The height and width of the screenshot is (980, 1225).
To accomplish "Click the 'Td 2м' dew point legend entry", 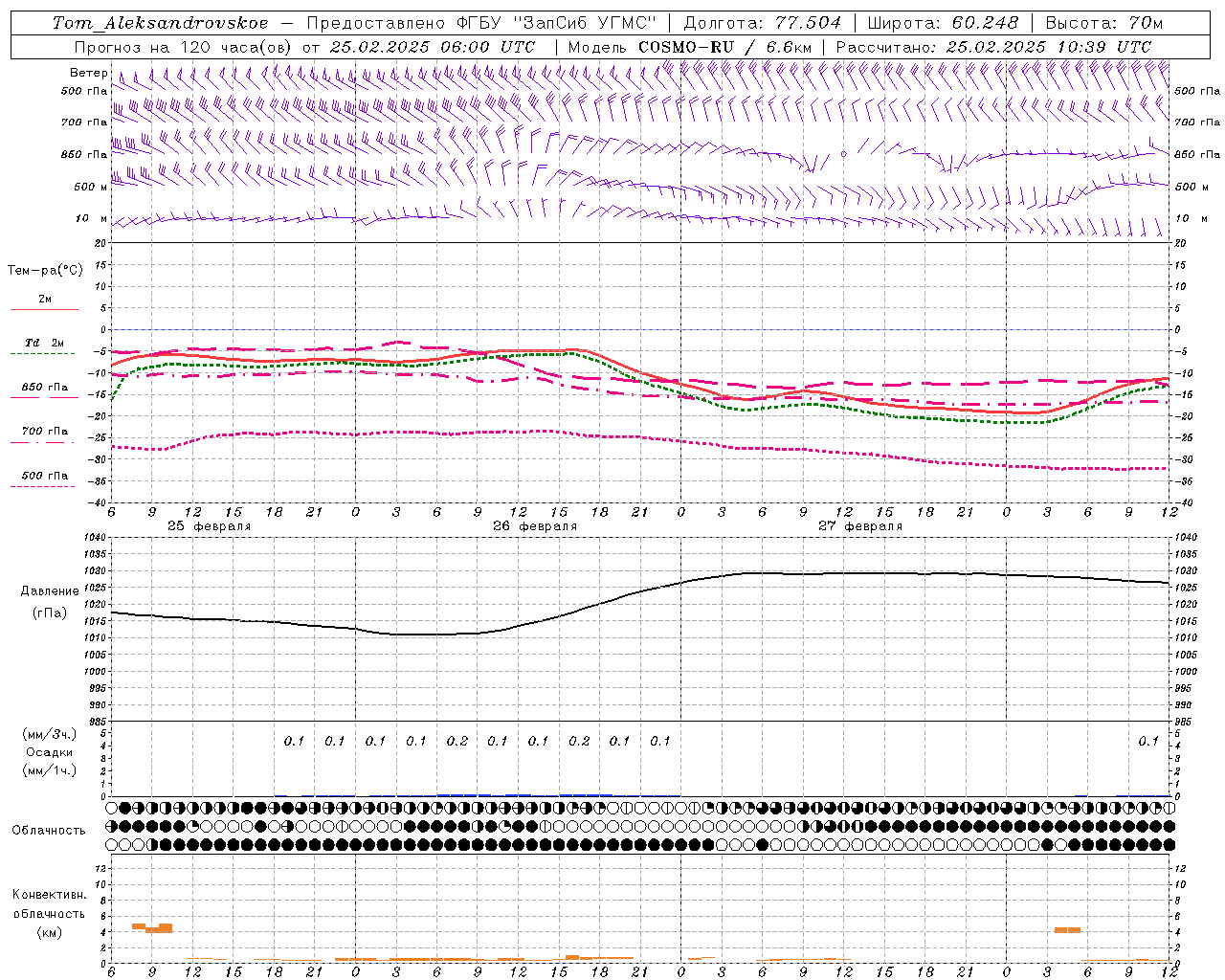I will click(44, 343).
